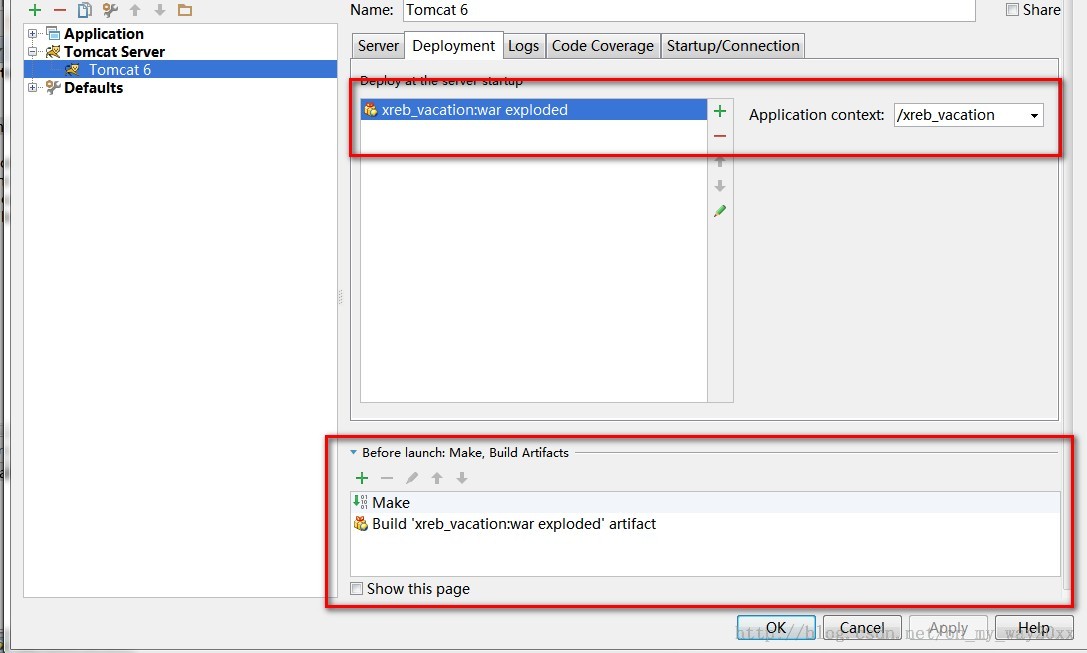
Task: Remove selected Before launch task
Action: [387, 478]
